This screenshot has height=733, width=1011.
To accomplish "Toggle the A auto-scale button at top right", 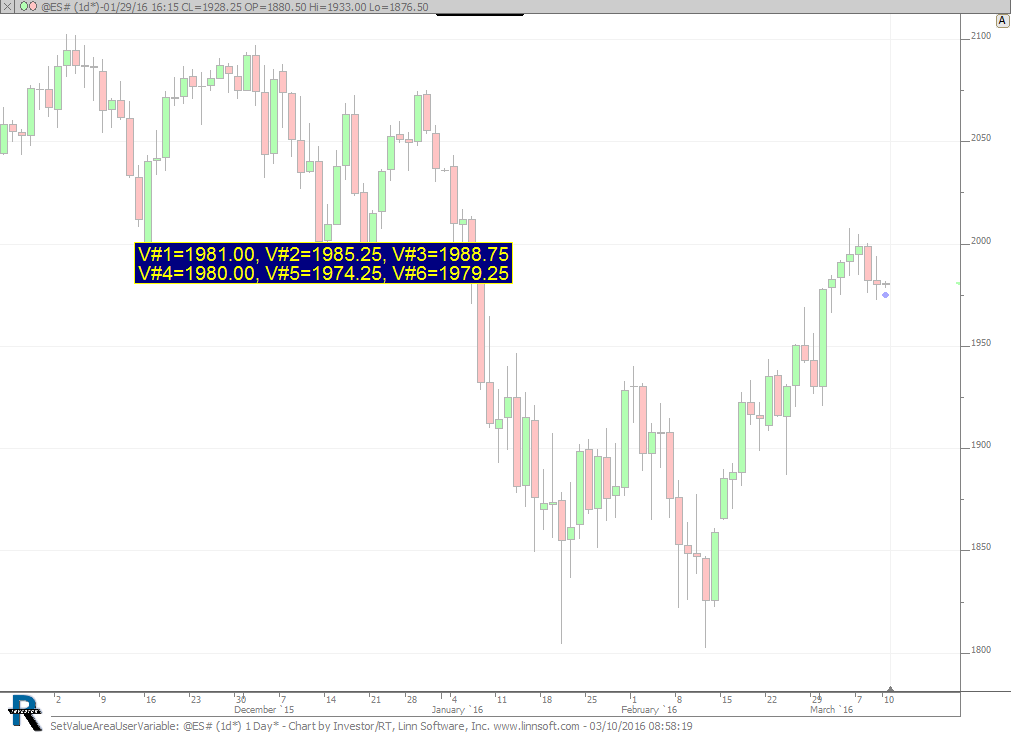I will pyautogui.click(x=1002, y=21).
